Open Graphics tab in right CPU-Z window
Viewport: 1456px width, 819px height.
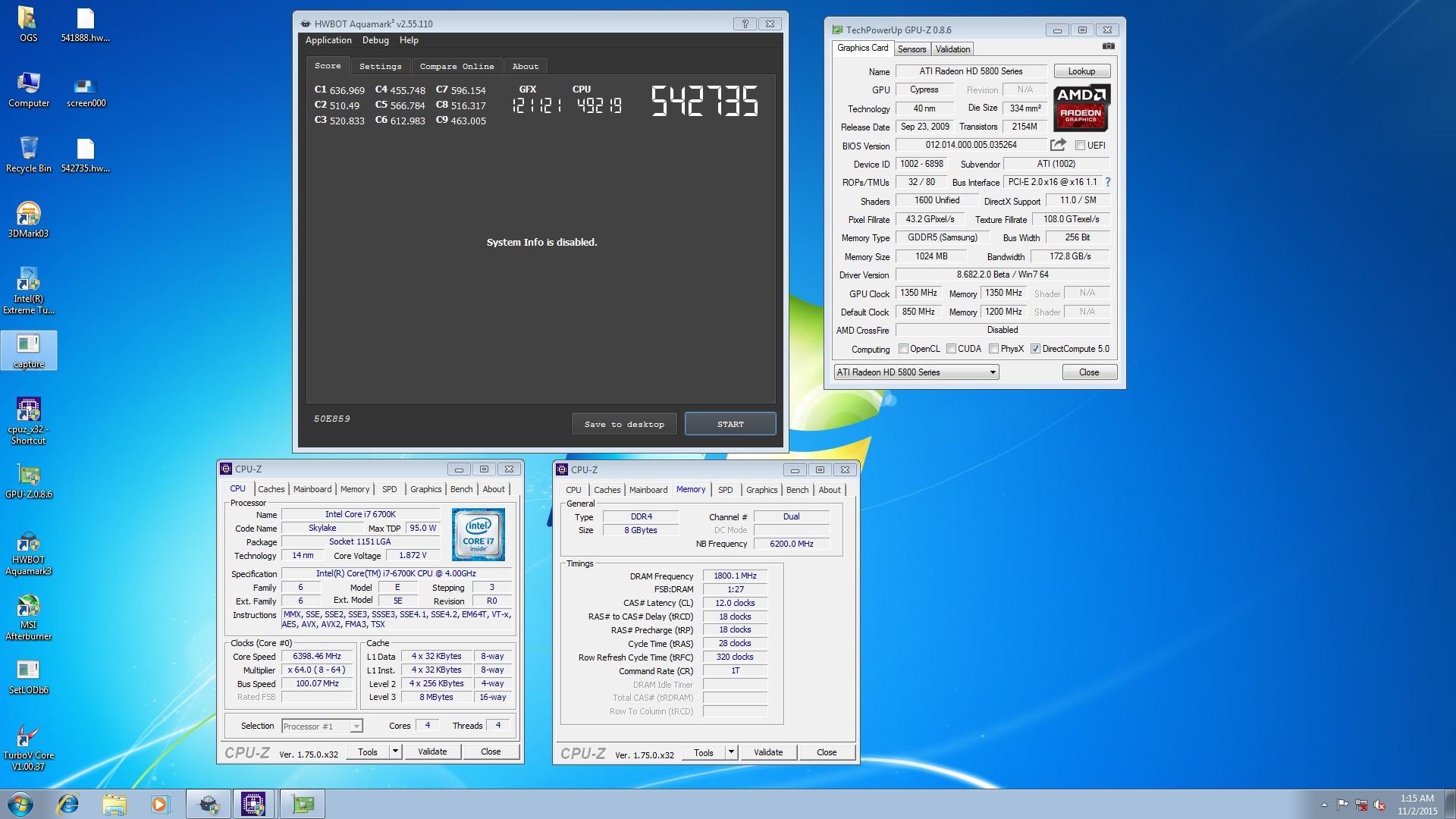[761, 490]
